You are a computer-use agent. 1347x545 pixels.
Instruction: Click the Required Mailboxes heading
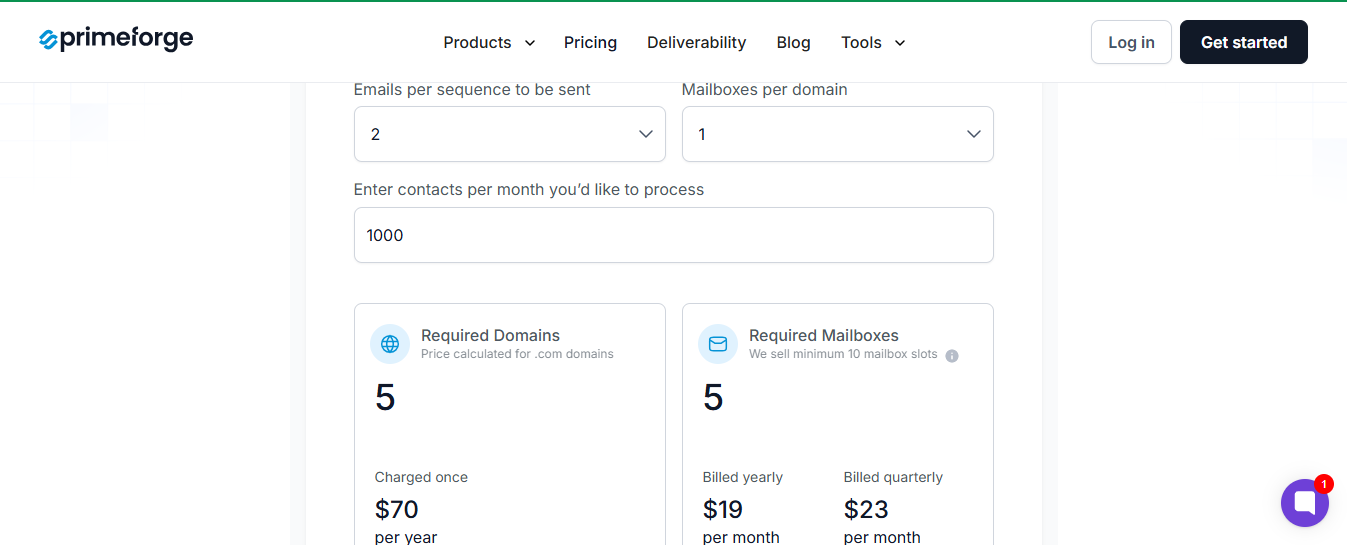point(823,336)
